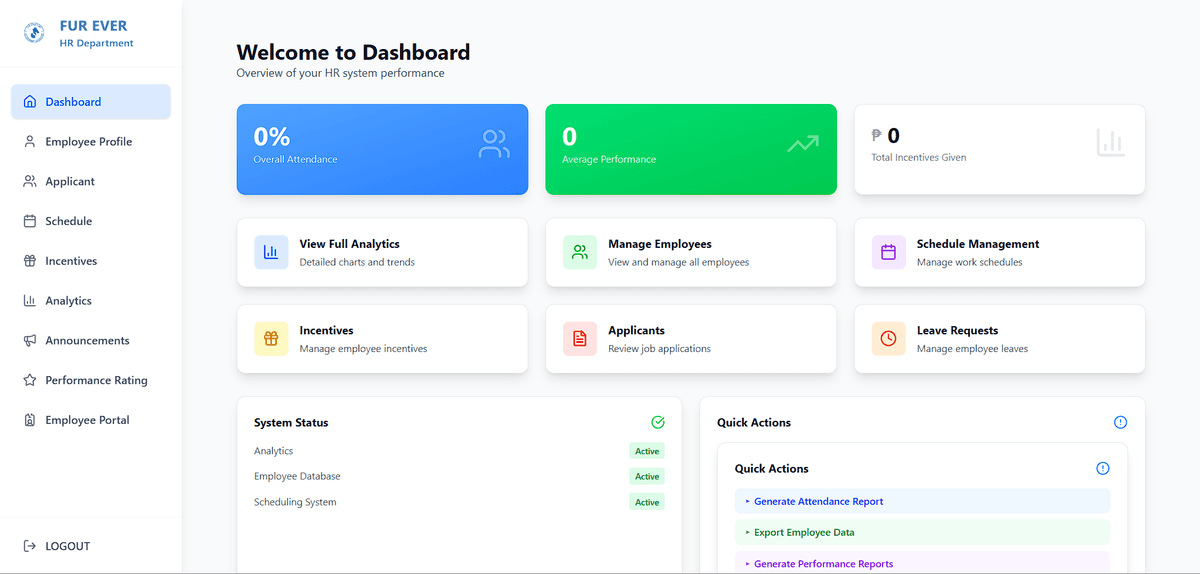
Task: Click the info icon beside outer Quick Actions
Action: click(x=1120, y=423)
